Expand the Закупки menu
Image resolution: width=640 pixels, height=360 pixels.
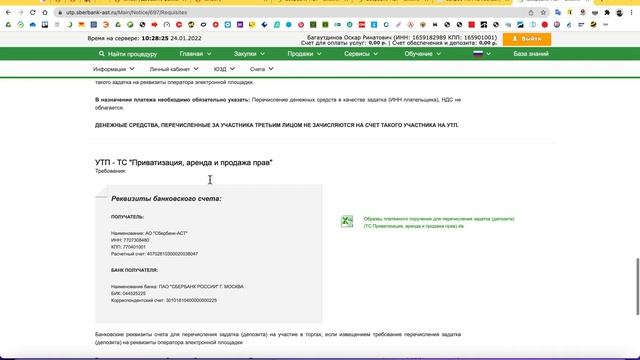click(249, 54)
